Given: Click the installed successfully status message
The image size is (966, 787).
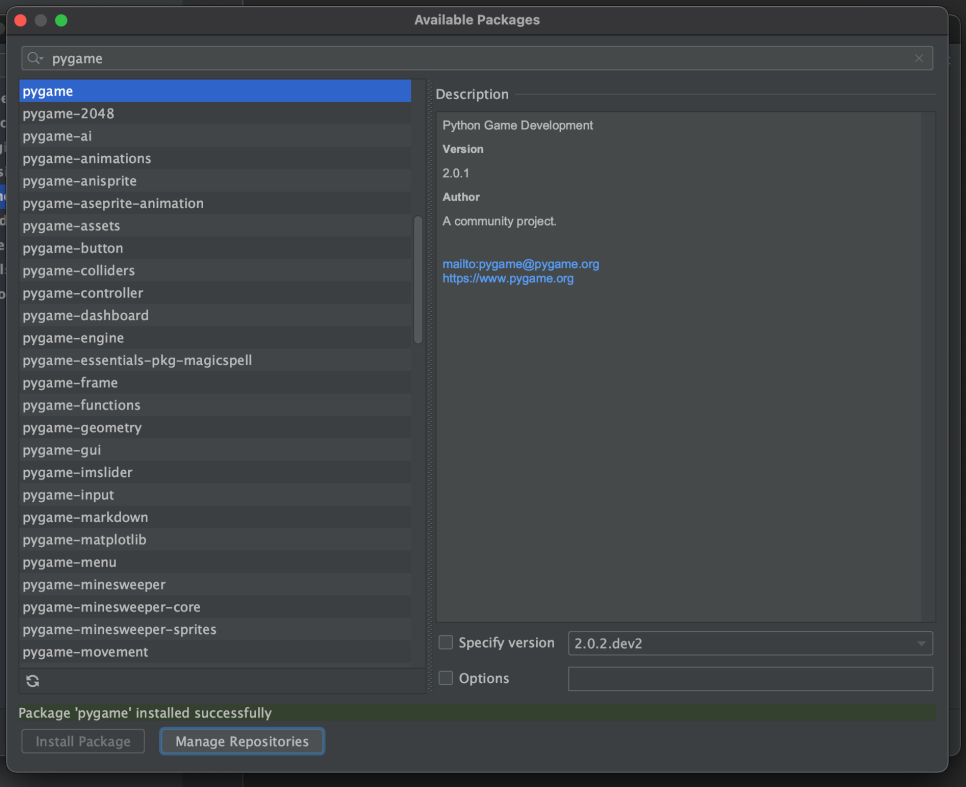Looking at the screenshot, I should coord(145,713).
